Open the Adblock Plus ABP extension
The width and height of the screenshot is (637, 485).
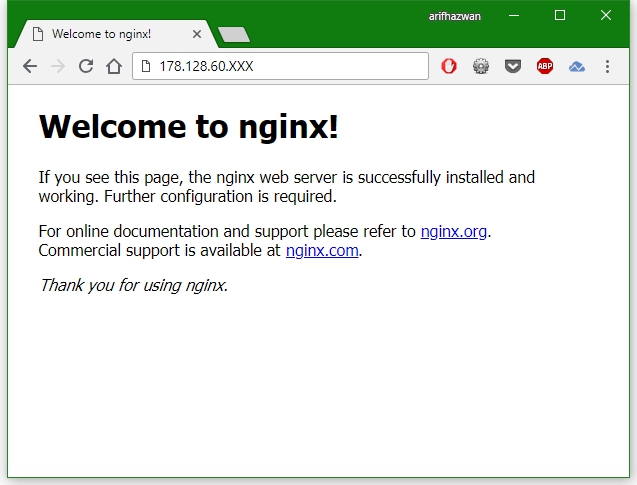coord(545,66)
